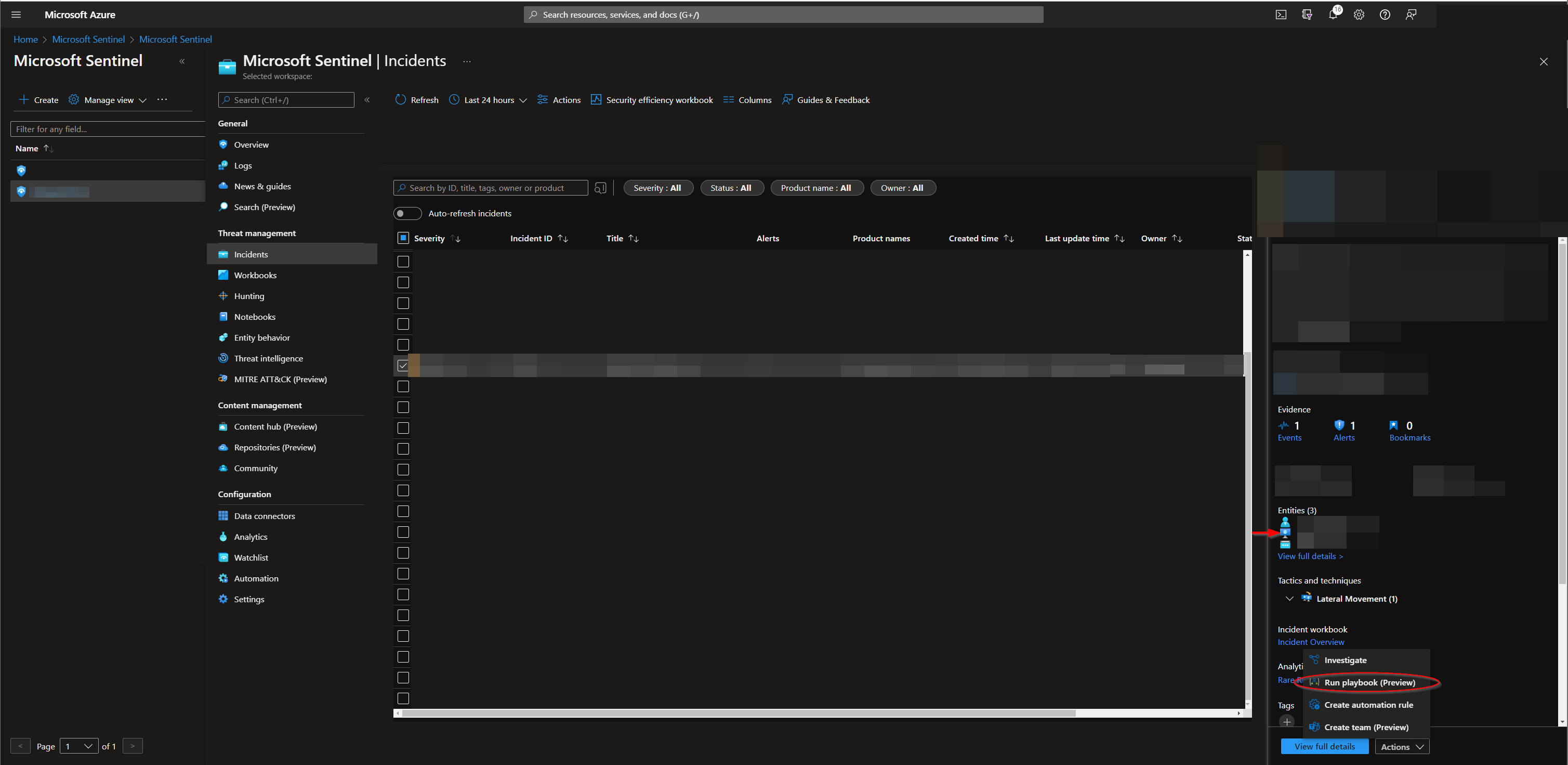
Task: Open Security efficiency workbook
Action: pos(652,100)
